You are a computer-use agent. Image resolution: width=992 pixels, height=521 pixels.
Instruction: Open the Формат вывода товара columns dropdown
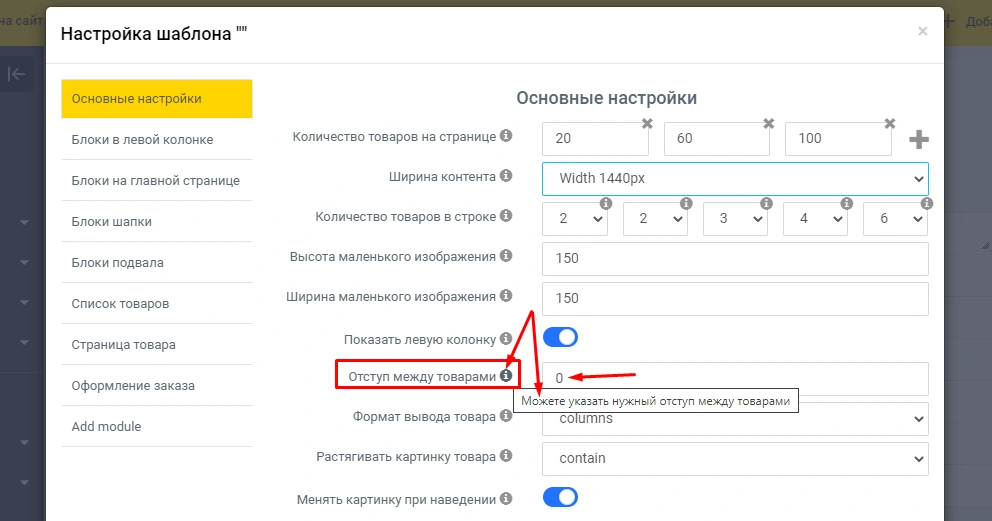tap(735, 419)
